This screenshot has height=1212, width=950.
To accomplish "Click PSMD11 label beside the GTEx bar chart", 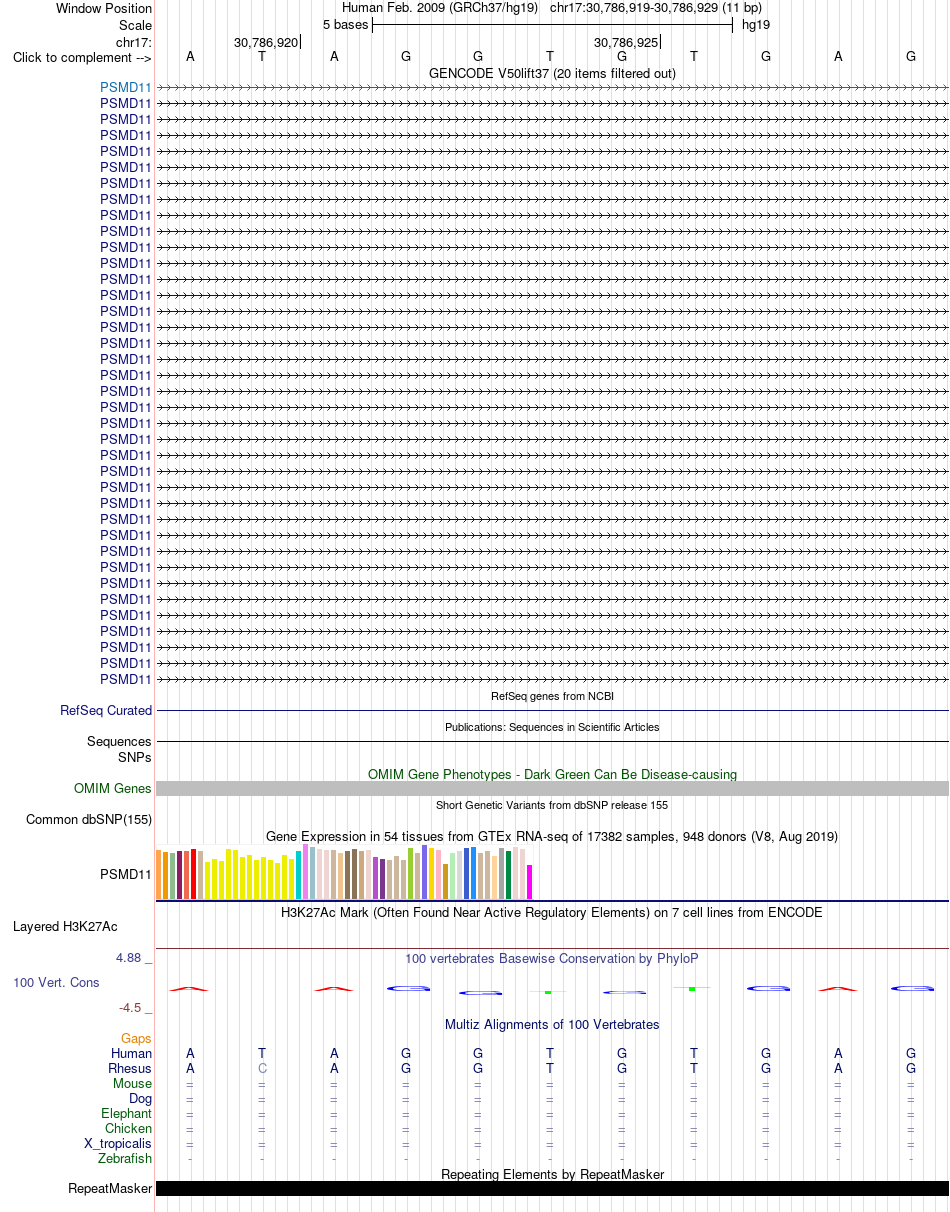I will click(x=126, y=873).
